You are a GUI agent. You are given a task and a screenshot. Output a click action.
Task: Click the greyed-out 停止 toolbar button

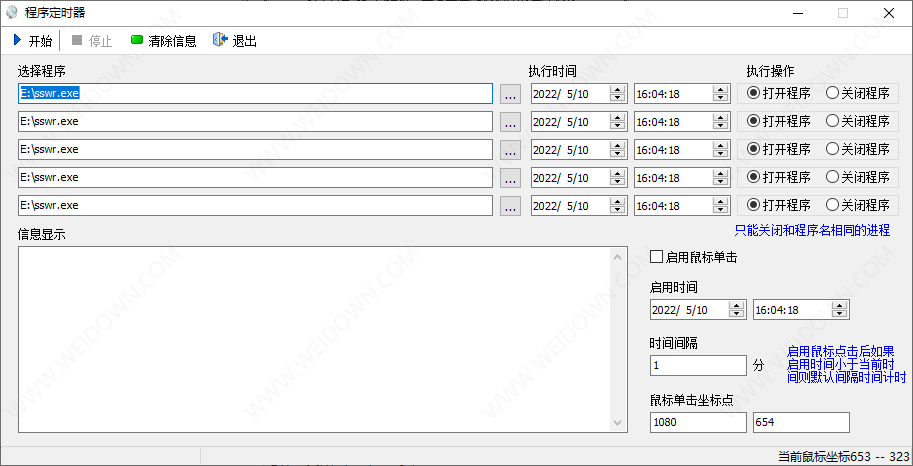pyautogui.click(x=91, y=41)
